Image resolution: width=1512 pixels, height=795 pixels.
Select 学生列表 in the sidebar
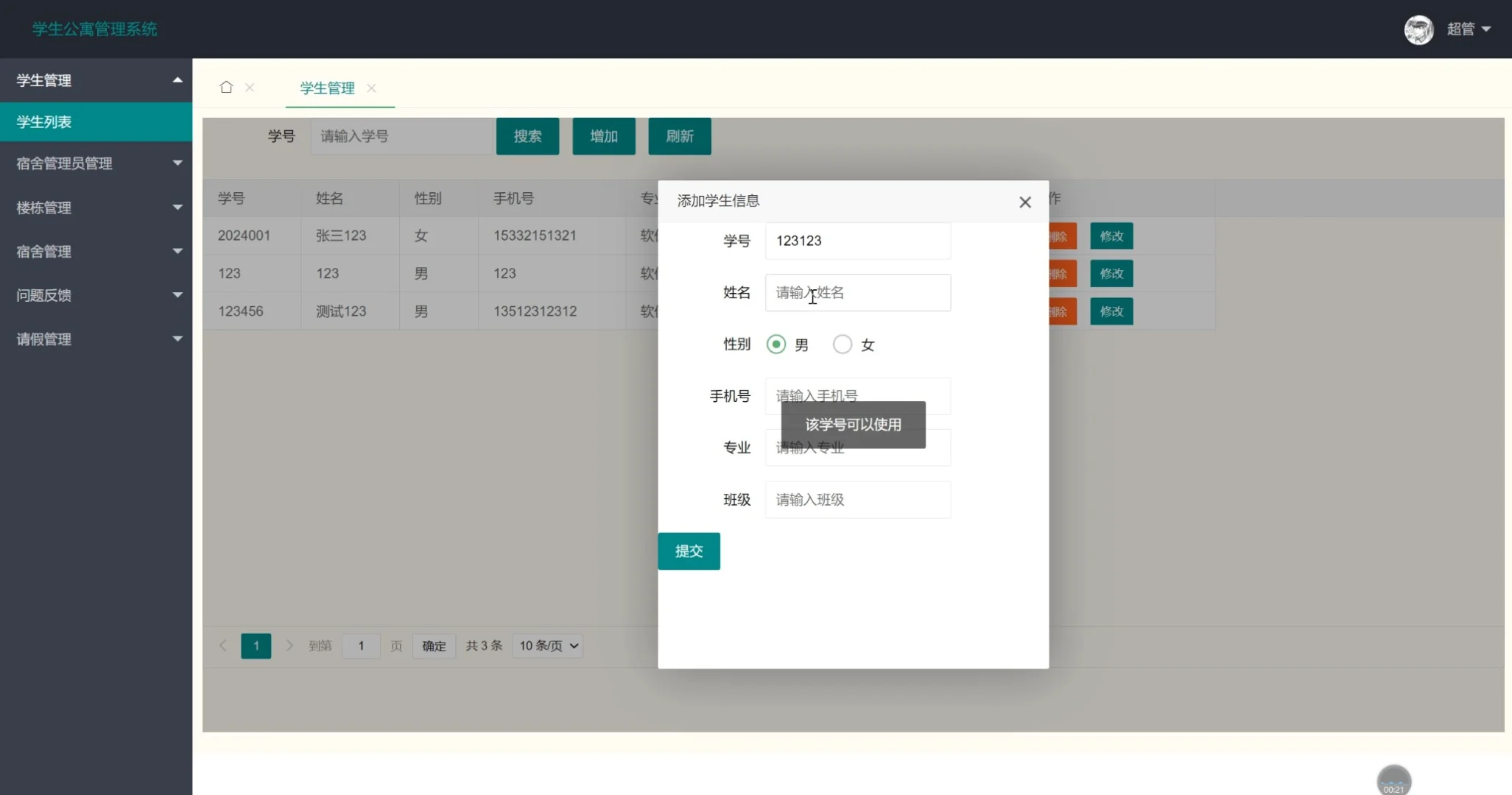tap(96, 121)
